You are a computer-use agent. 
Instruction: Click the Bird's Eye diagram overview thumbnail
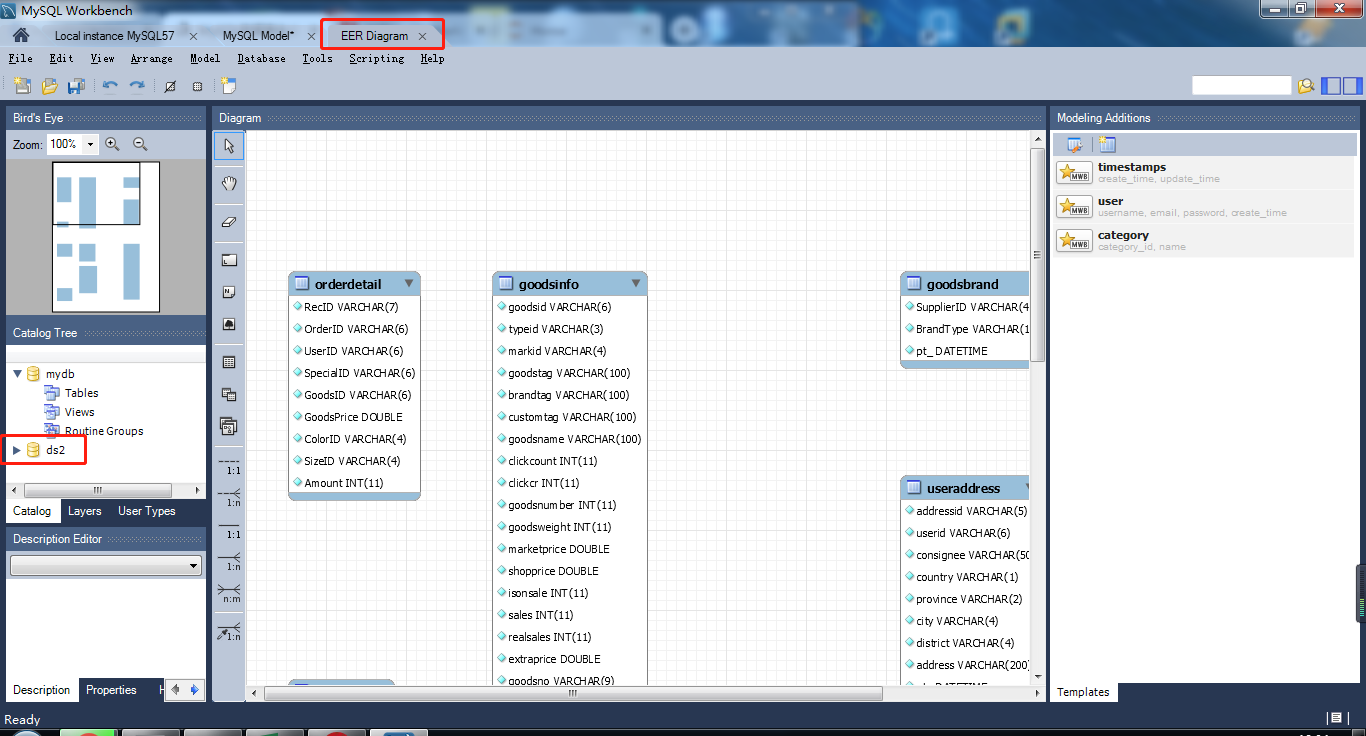[x=106, y=237]
